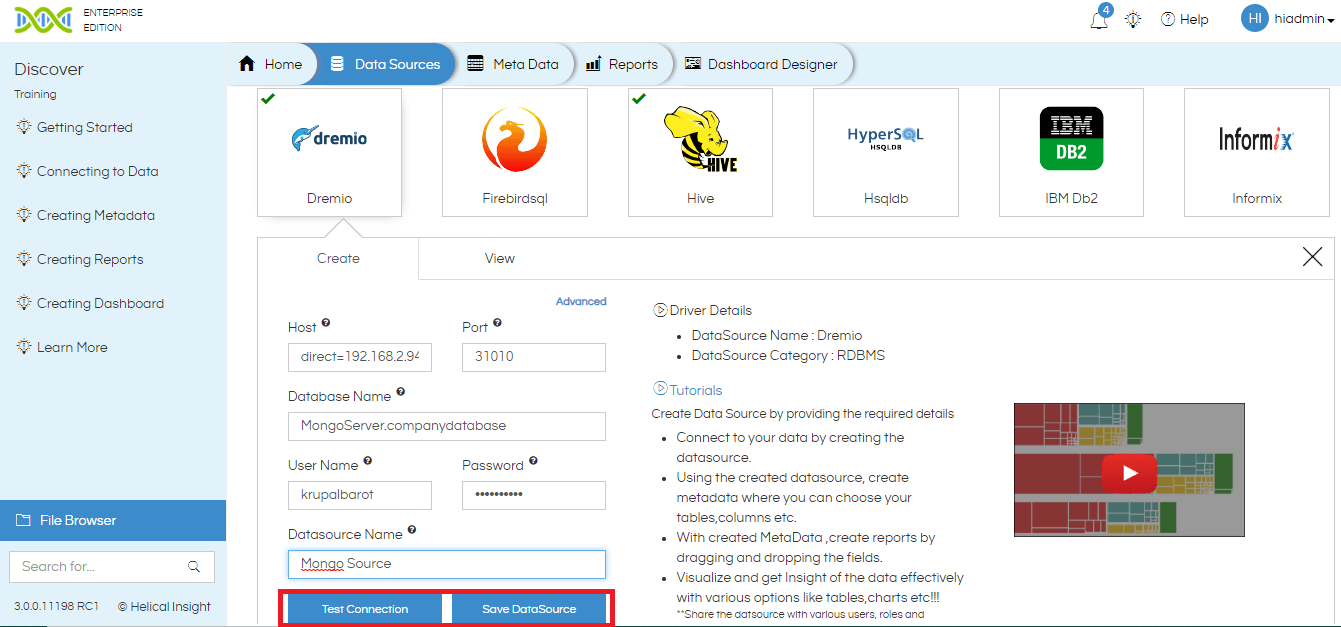
Task: Click the Helical Insight copyright text
Action: point(164,606)
